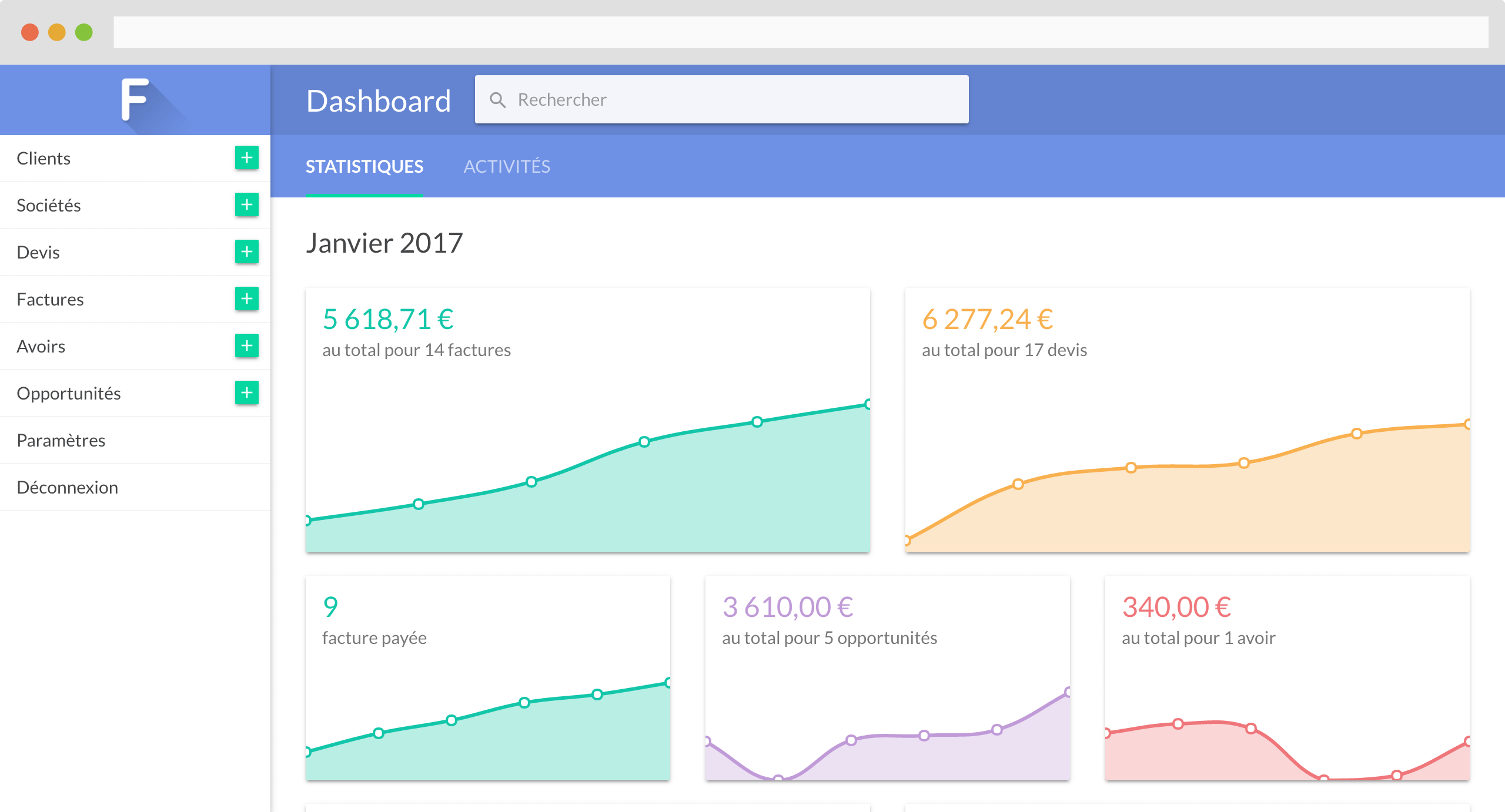Go to the Factures list

pos(135,299)
